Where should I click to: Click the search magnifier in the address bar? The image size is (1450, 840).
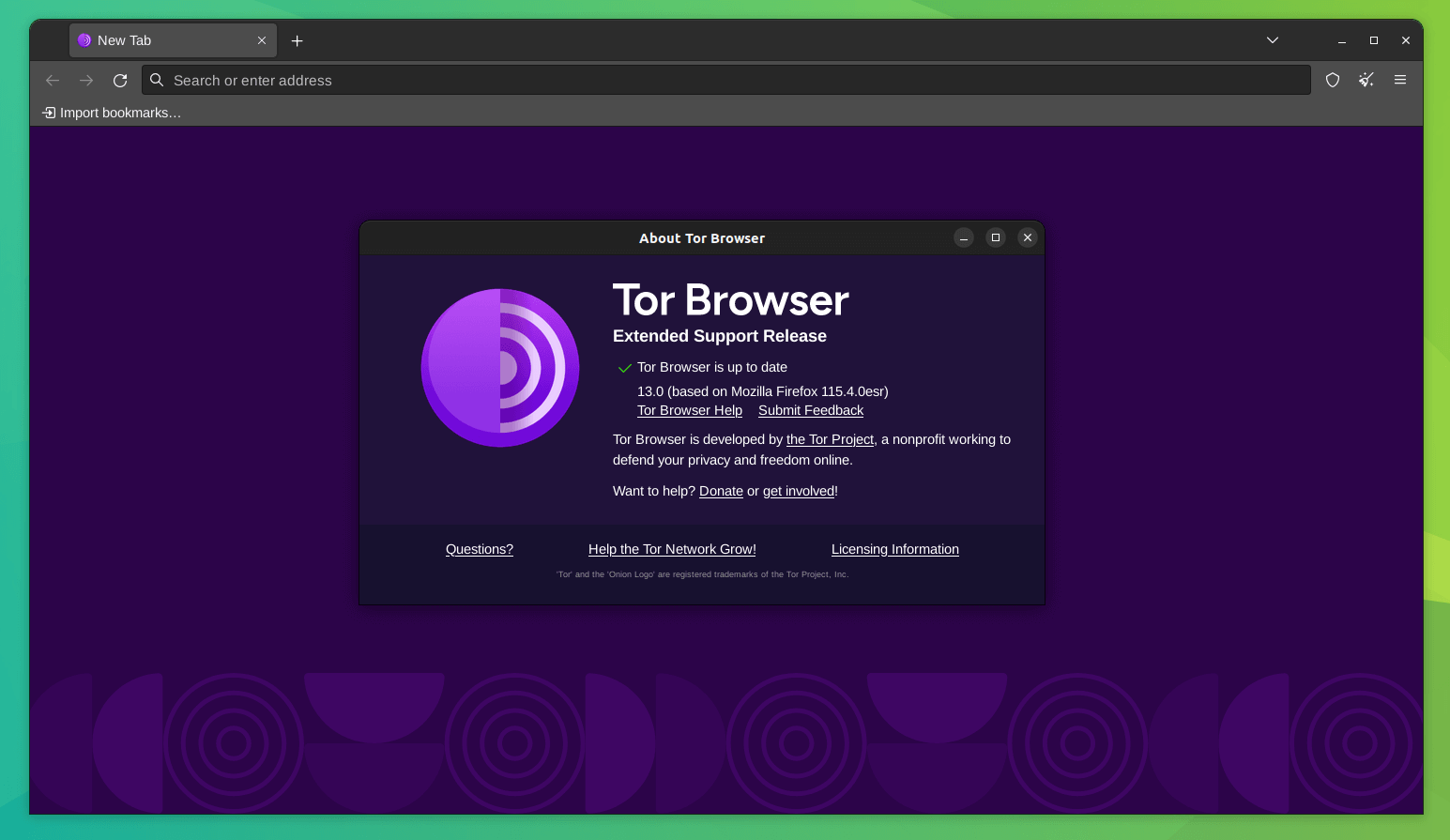point(156,80)
